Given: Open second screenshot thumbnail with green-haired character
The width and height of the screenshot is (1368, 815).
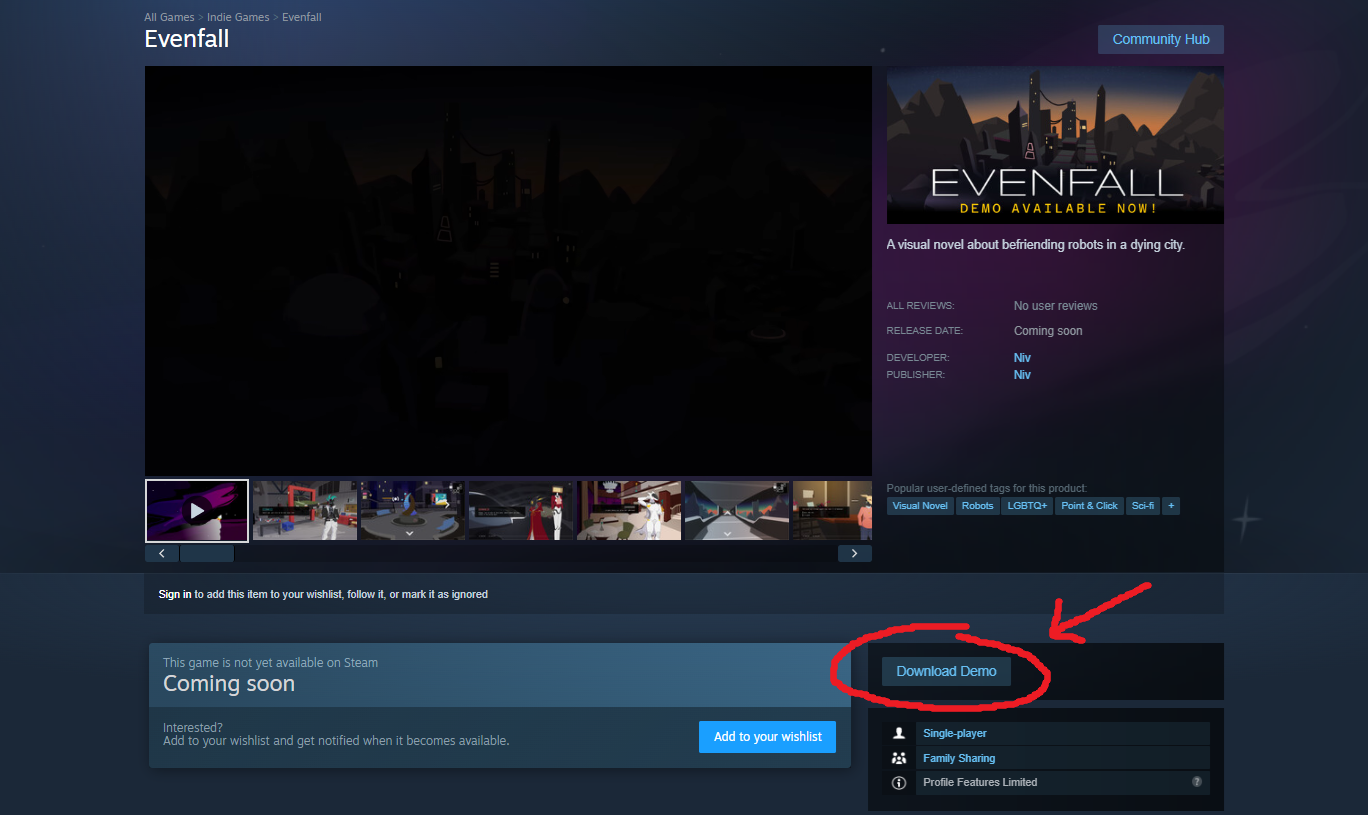Looking at the screenshot, I should pyautogui.click(x=305, y=511).
